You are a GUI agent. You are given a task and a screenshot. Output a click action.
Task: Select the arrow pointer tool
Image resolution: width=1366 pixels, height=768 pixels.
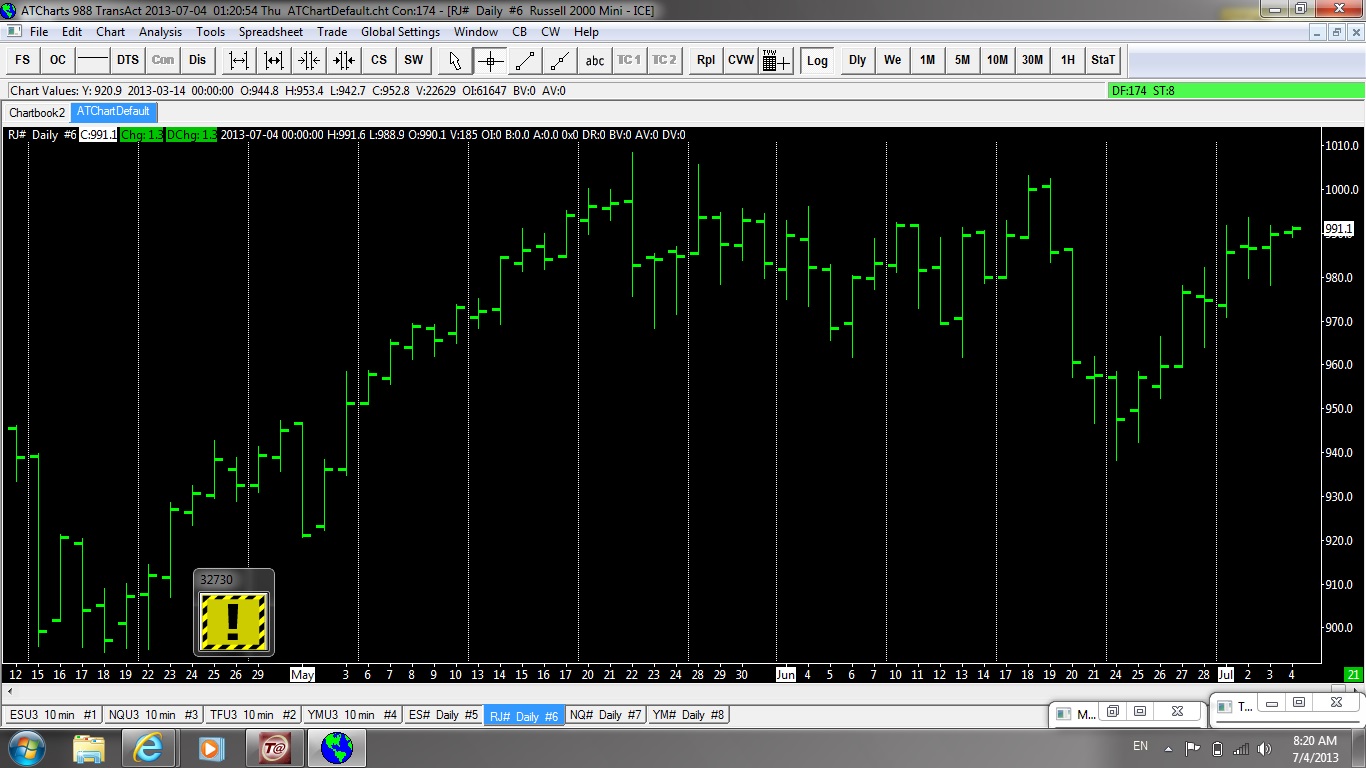[455, 60]
